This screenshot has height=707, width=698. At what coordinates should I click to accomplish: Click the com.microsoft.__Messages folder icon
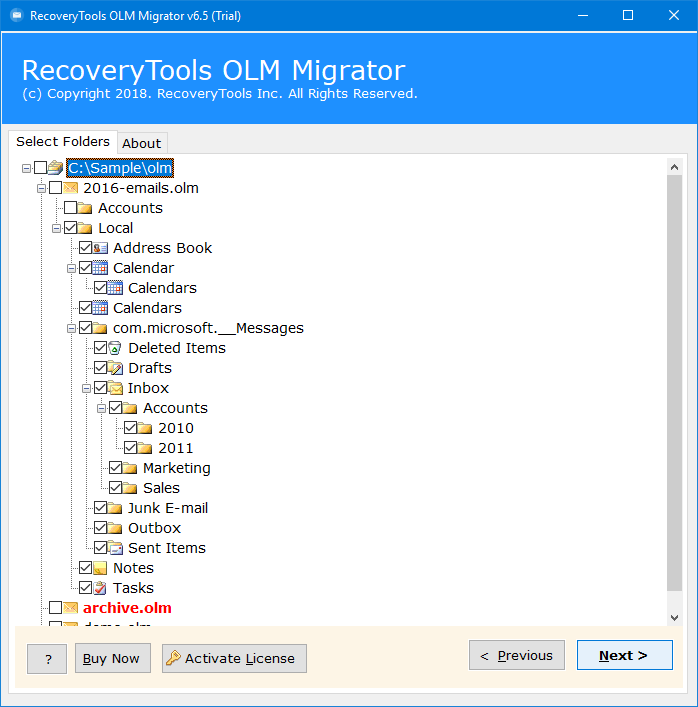[100, 328]
